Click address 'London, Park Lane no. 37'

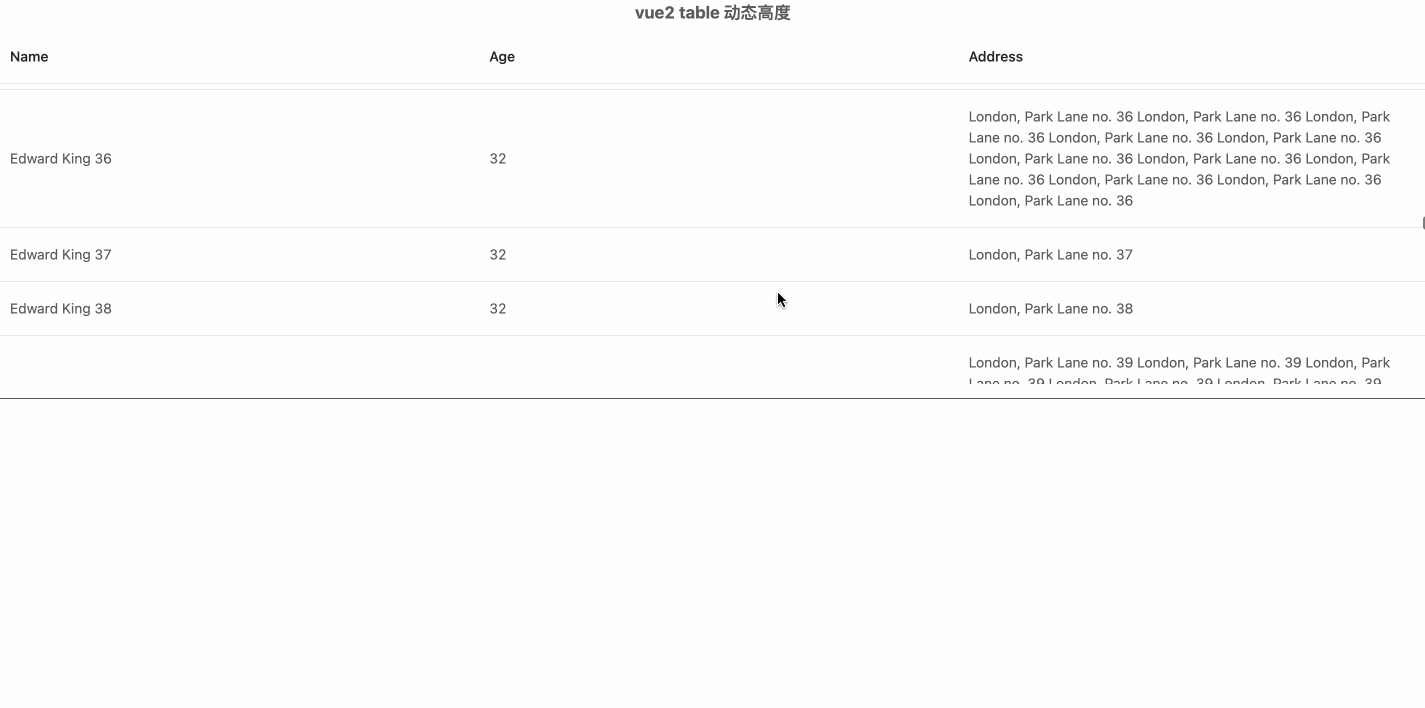[1050, 255]
